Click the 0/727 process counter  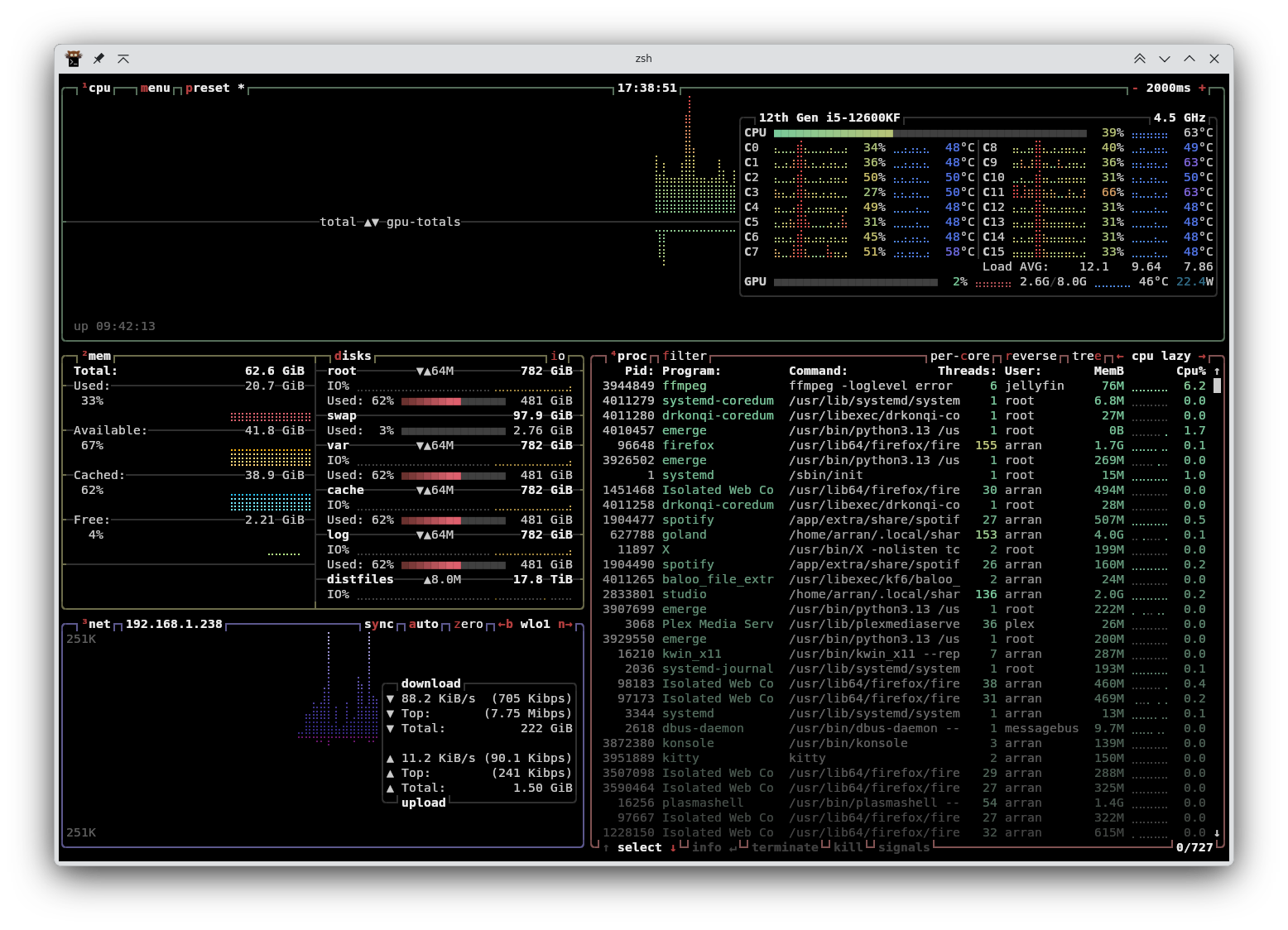[x=1194, y=848]
